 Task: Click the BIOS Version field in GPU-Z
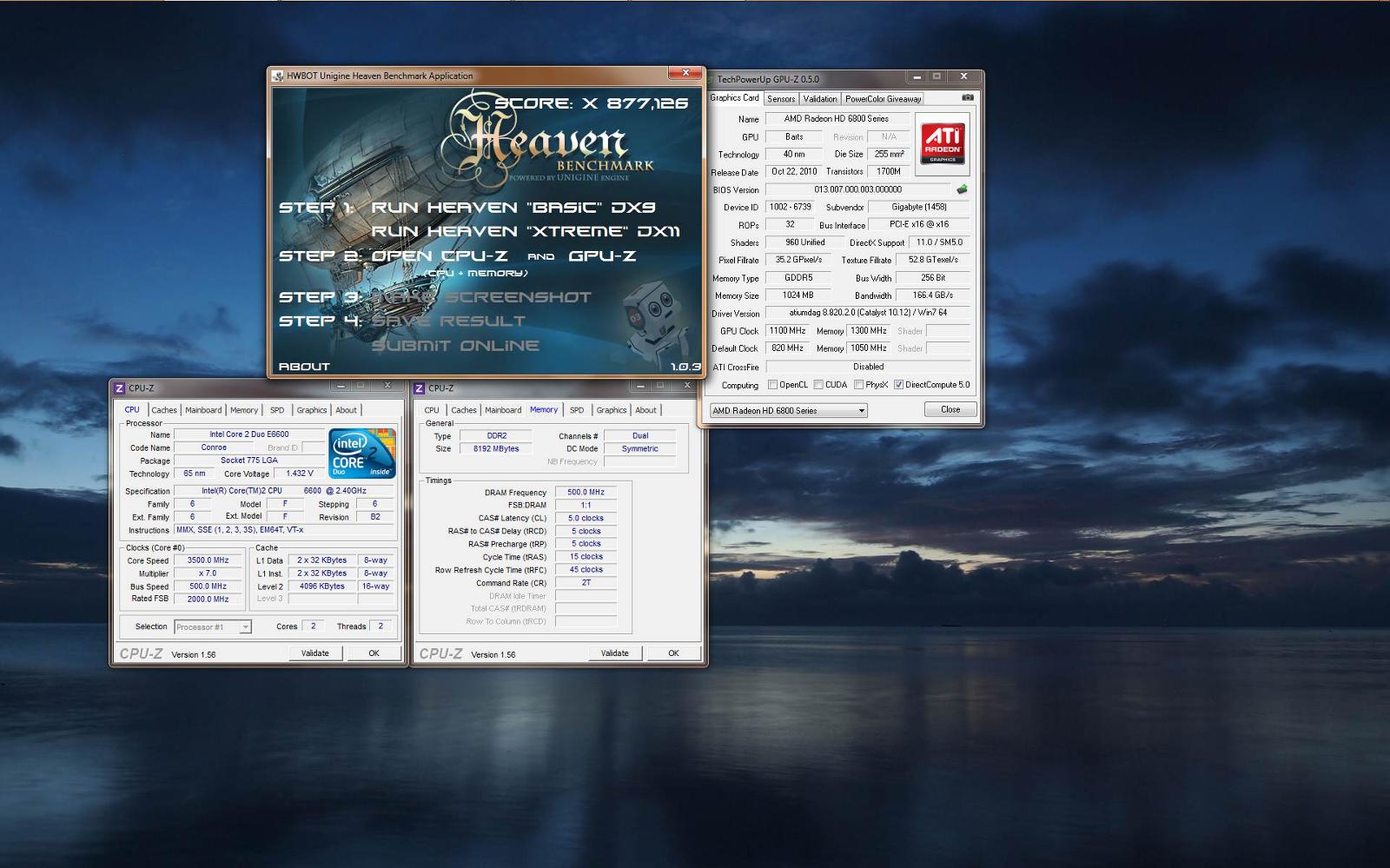pos(858,189)
